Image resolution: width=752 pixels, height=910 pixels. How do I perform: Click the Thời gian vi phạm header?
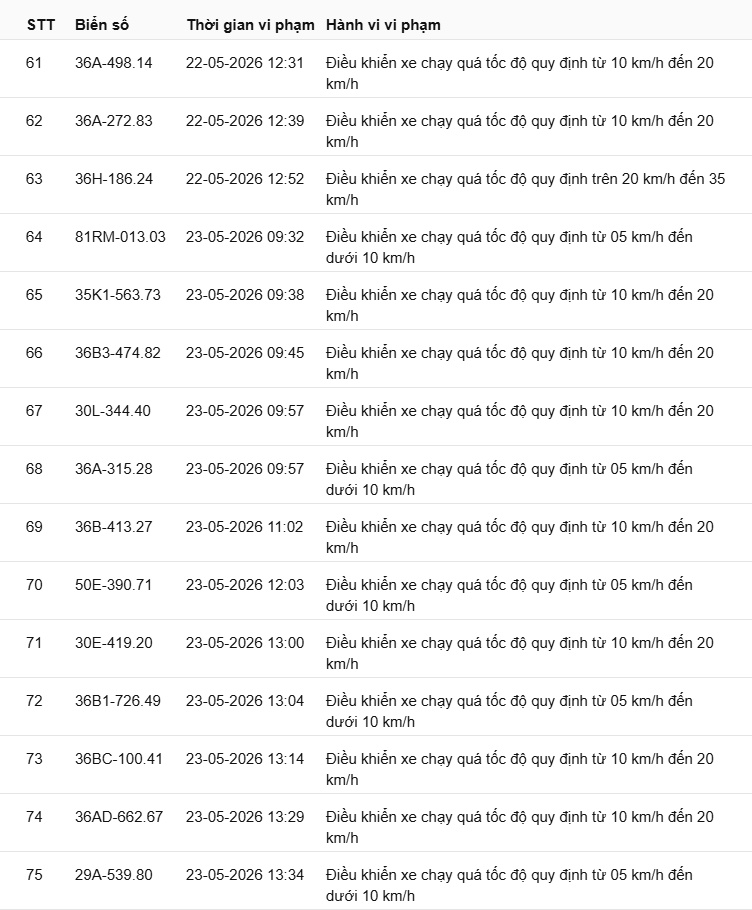coord(251,25)
